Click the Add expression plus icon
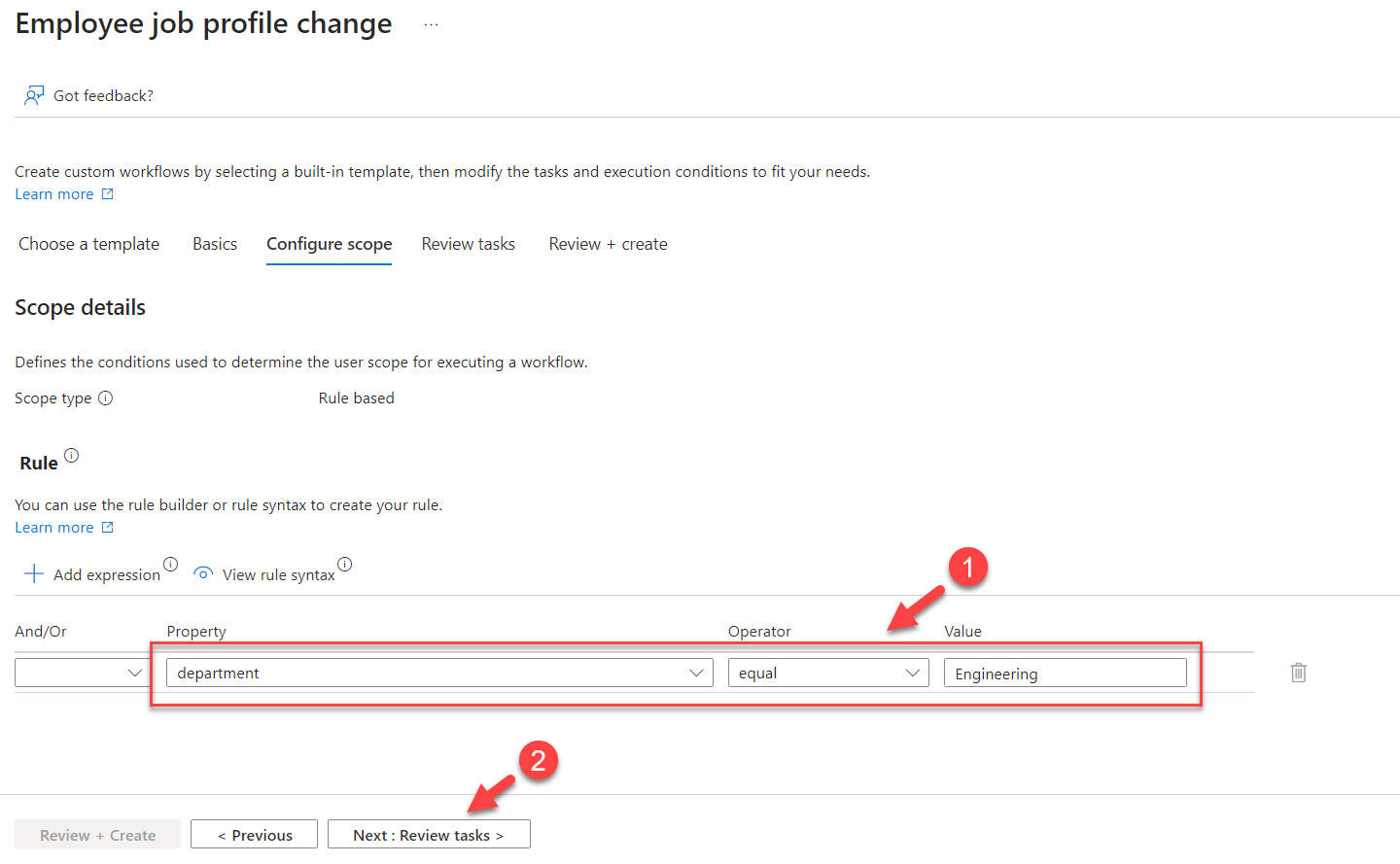The width and height of the screenshot is (1400, 864). pyautogui.click(x=33, y=573)
